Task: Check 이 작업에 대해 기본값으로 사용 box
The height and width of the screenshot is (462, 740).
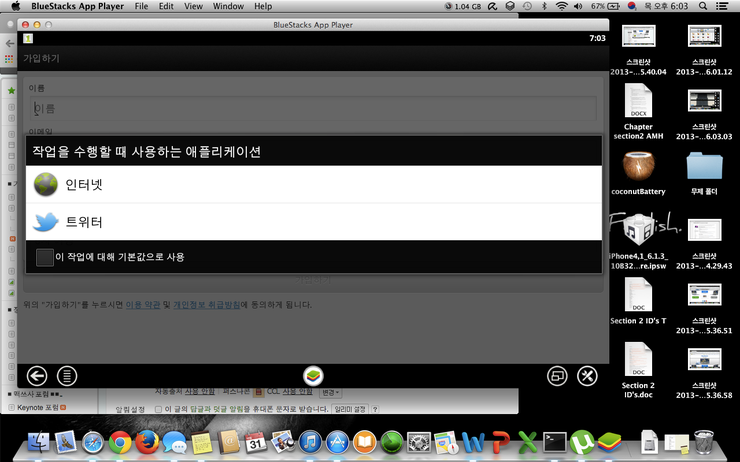Action: point(45,257)
